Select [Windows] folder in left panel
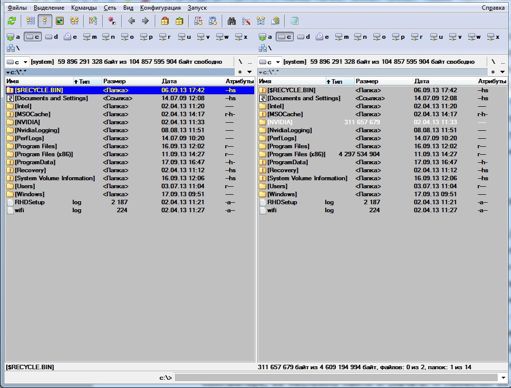The width and height of the screenshot is (511, 388). (130, 194)
